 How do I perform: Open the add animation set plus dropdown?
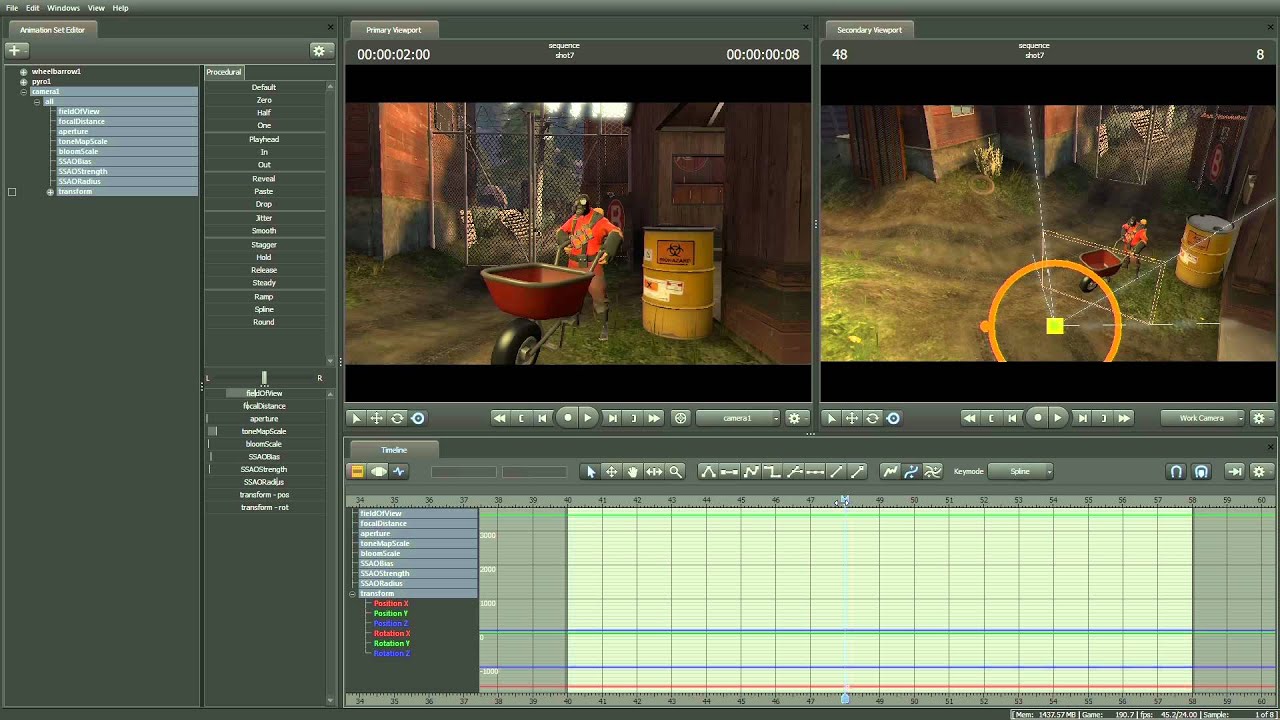(17, 50)
